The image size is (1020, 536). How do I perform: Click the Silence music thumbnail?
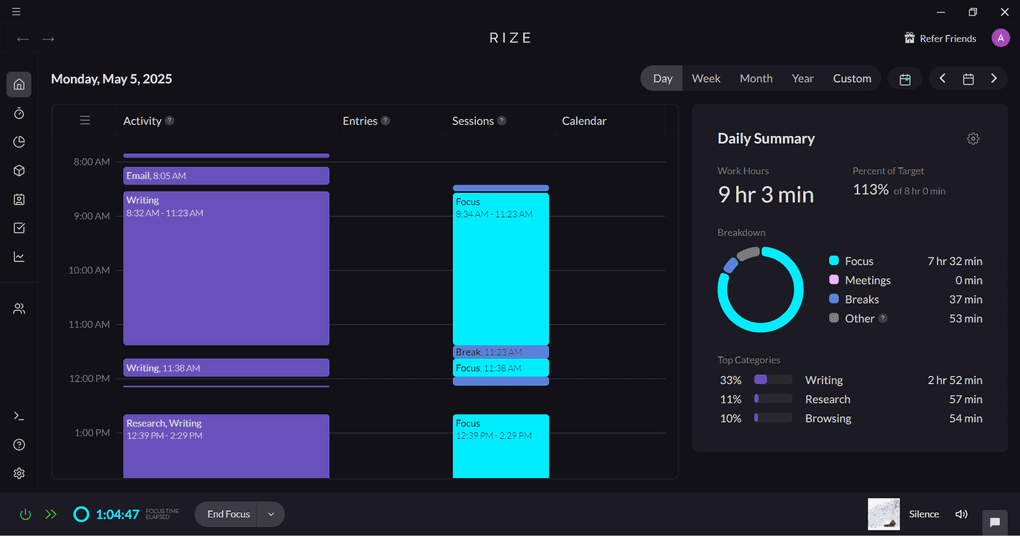(884, 515)
